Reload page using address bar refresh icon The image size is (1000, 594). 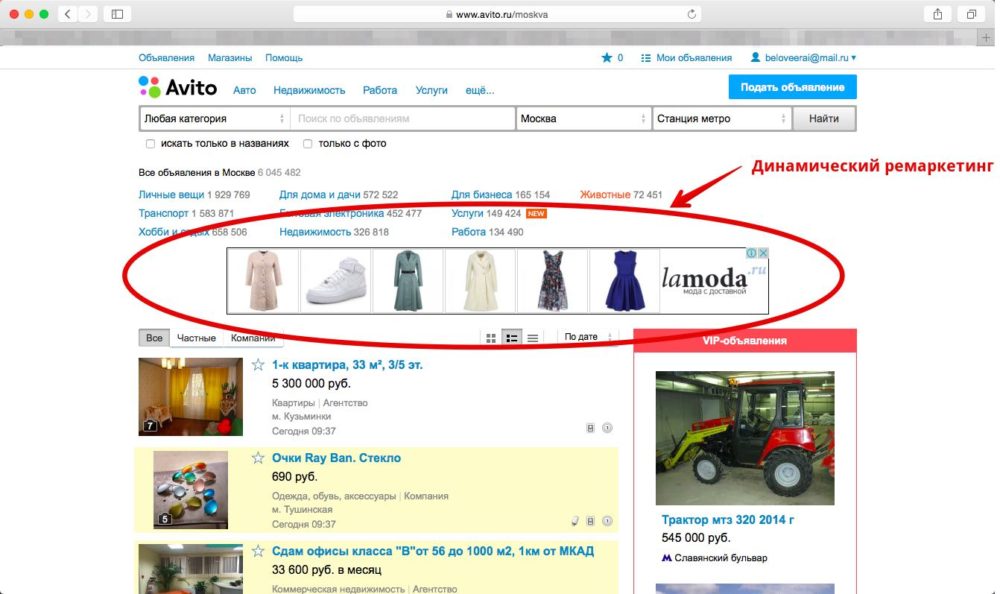(x=691, y=14)
